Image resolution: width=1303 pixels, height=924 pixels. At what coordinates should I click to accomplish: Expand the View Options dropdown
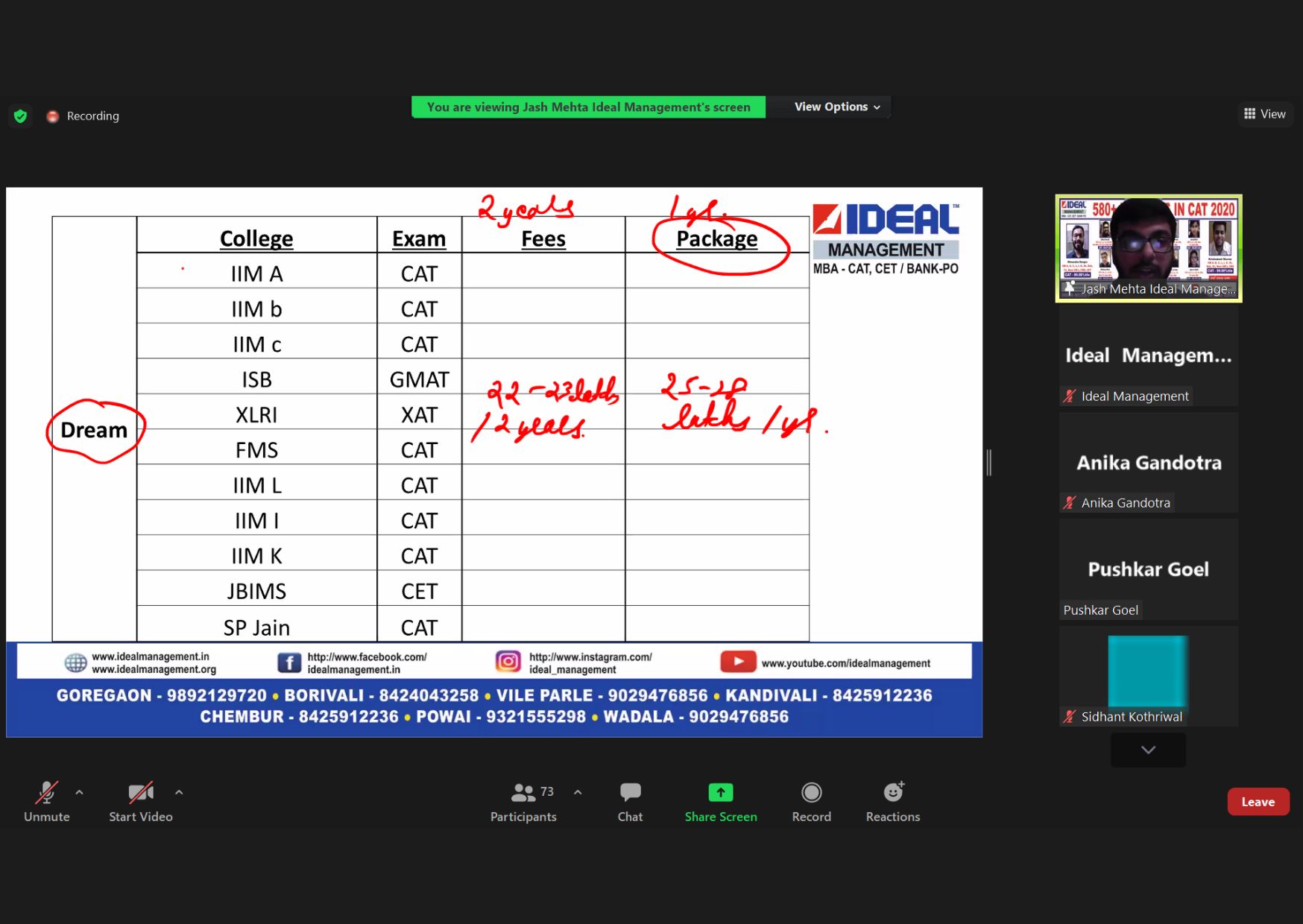837,107
